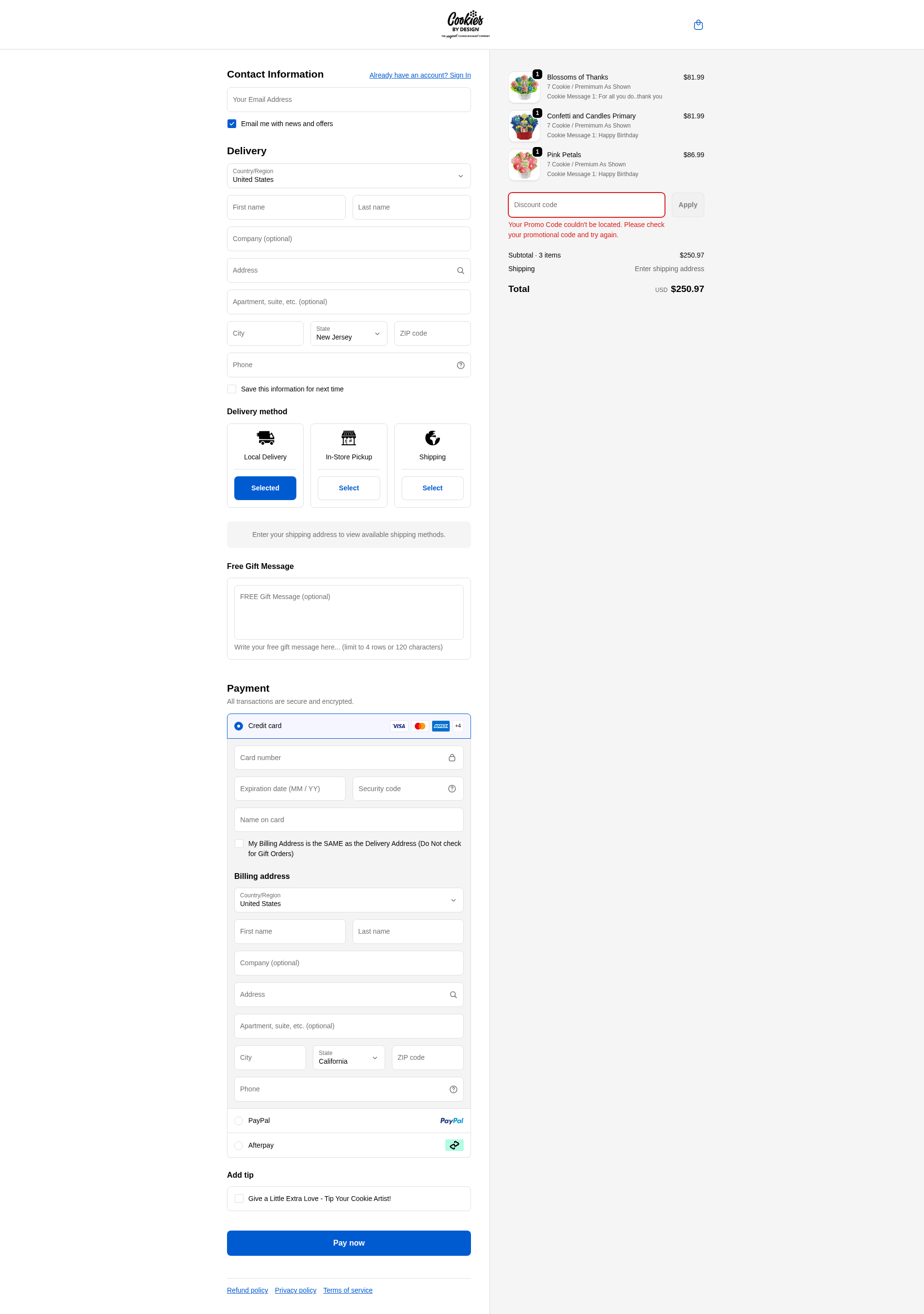Check Save this information for next time
Viewport: 924px width, 1314px height.
[x=232, y=389]
